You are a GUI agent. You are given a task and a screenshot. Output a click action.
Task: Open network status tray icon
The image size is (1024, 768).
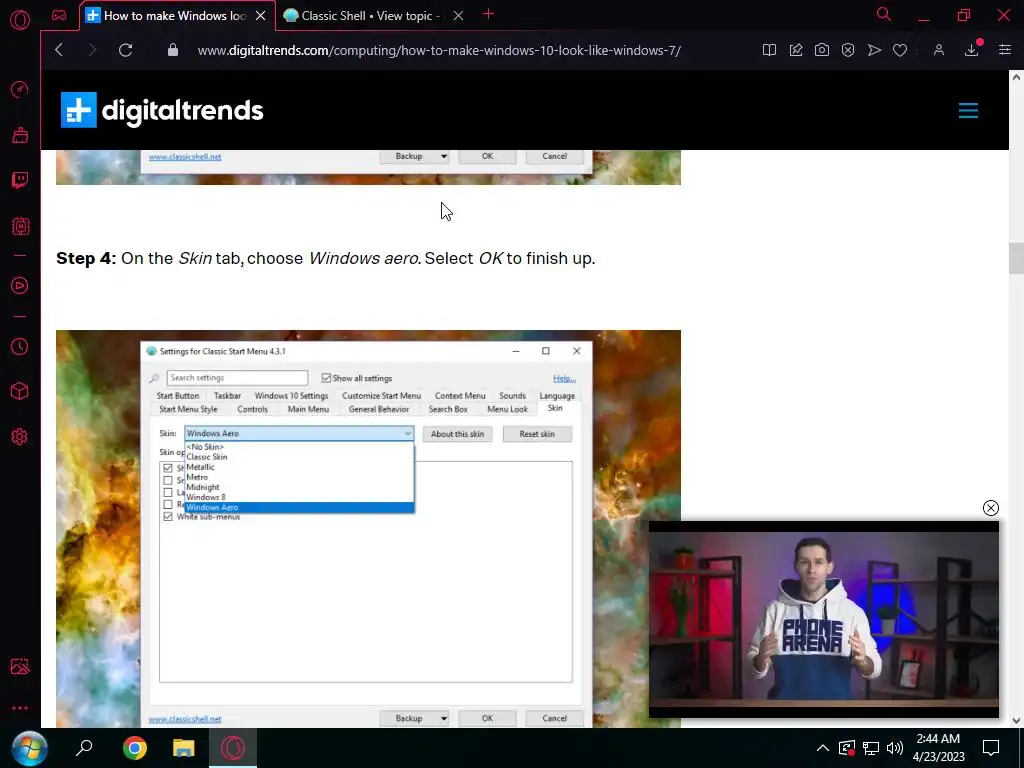click(x=871, y=748)
